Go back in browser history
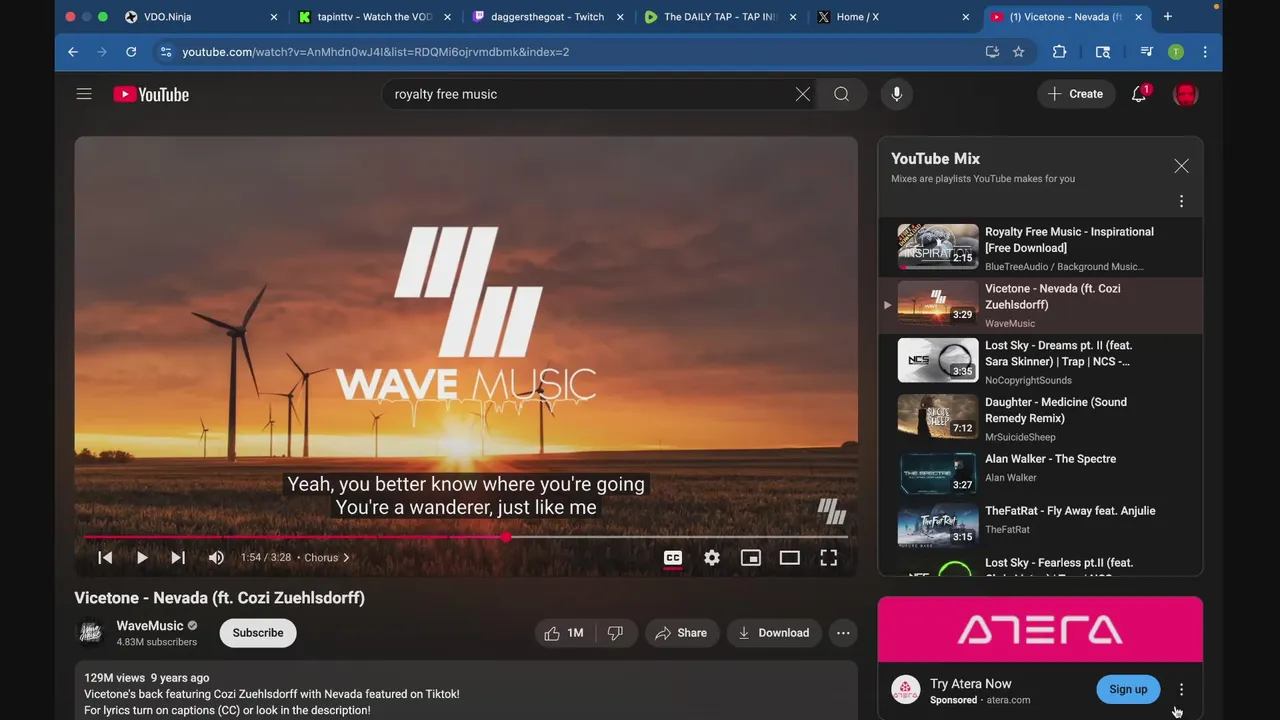 pos(73,52)
